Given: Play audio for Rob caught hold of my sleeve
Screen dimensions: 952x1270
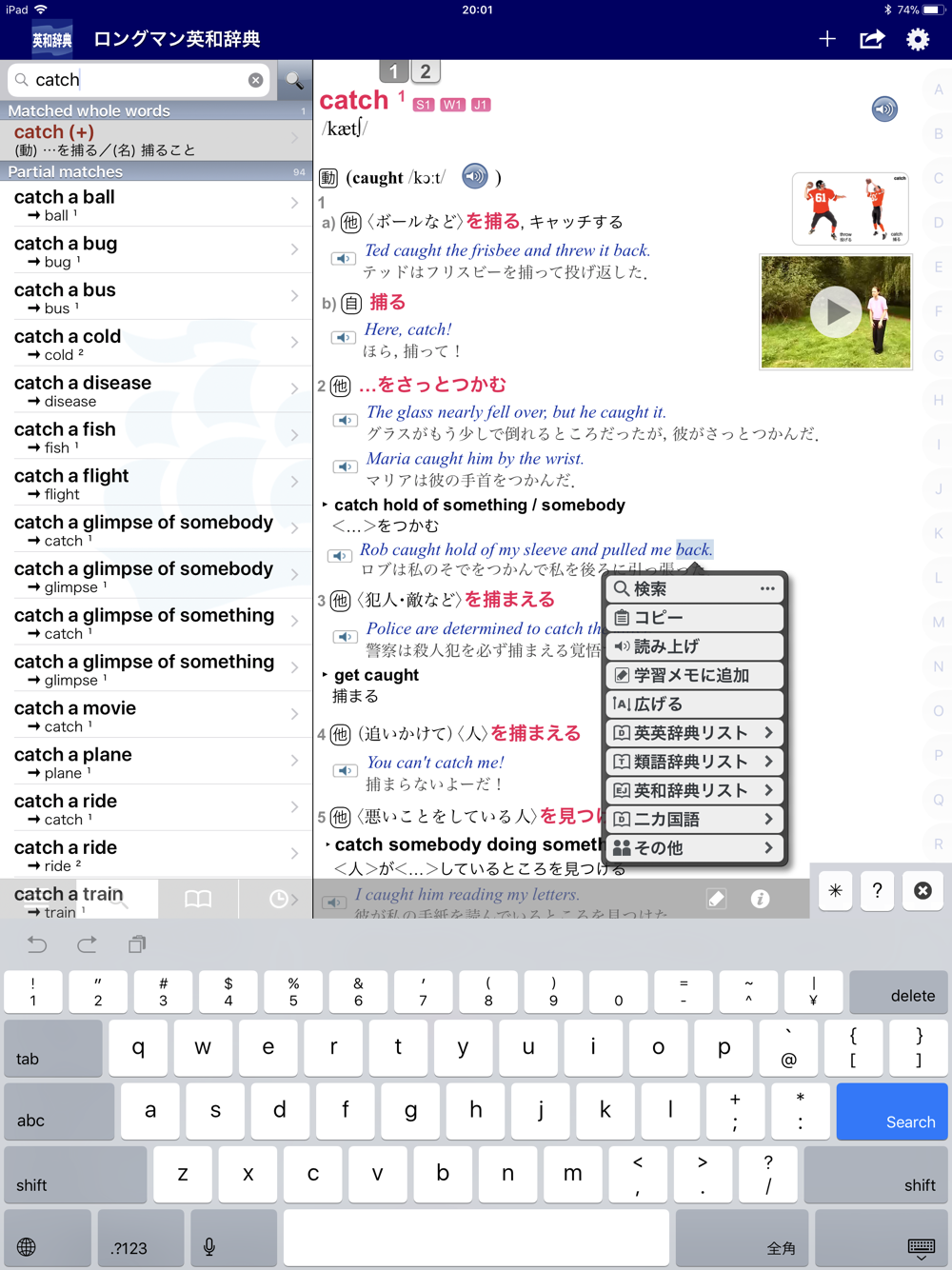Looking at the screenshot, I should click(339, 556).
